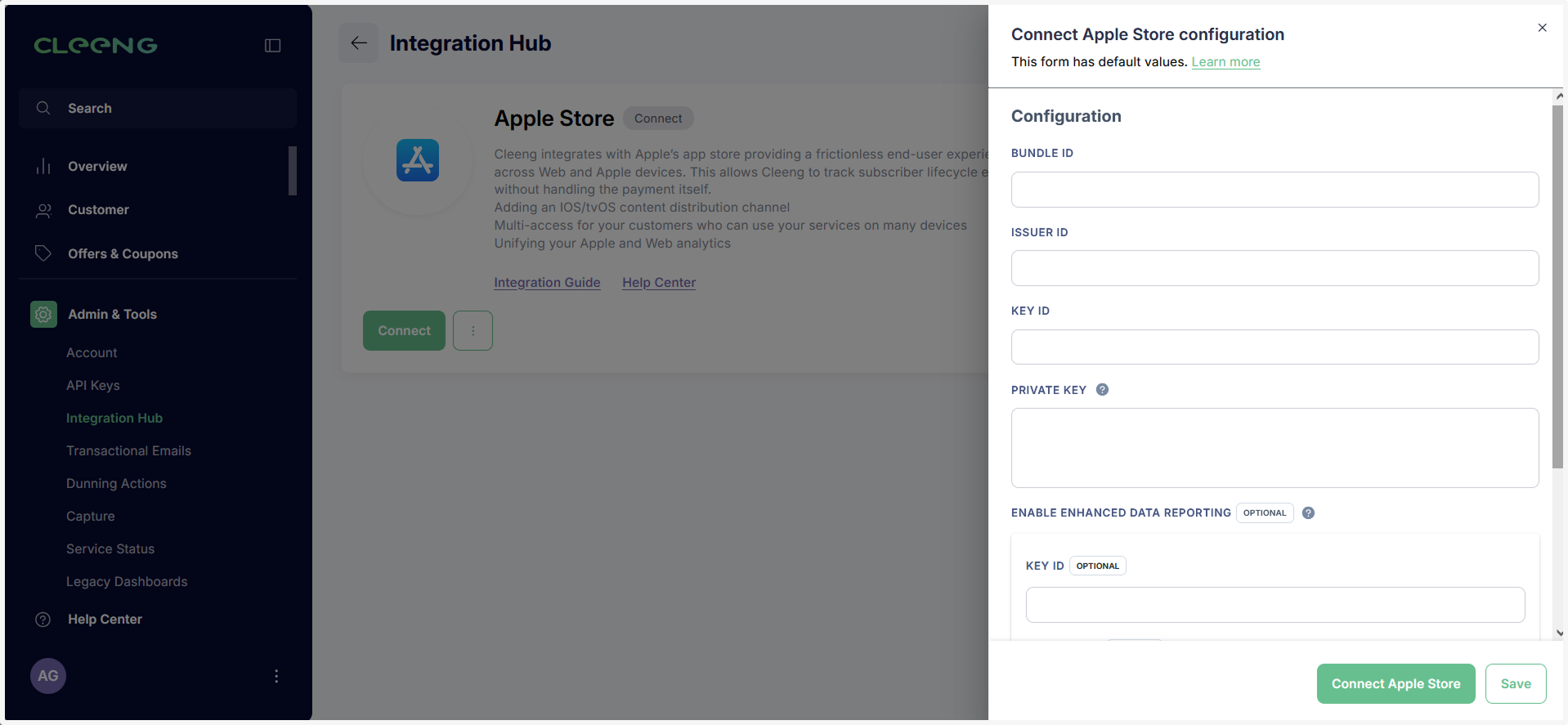Click the sidebar Search field
The image size is (1568, 725).
(x=158, y=108)
